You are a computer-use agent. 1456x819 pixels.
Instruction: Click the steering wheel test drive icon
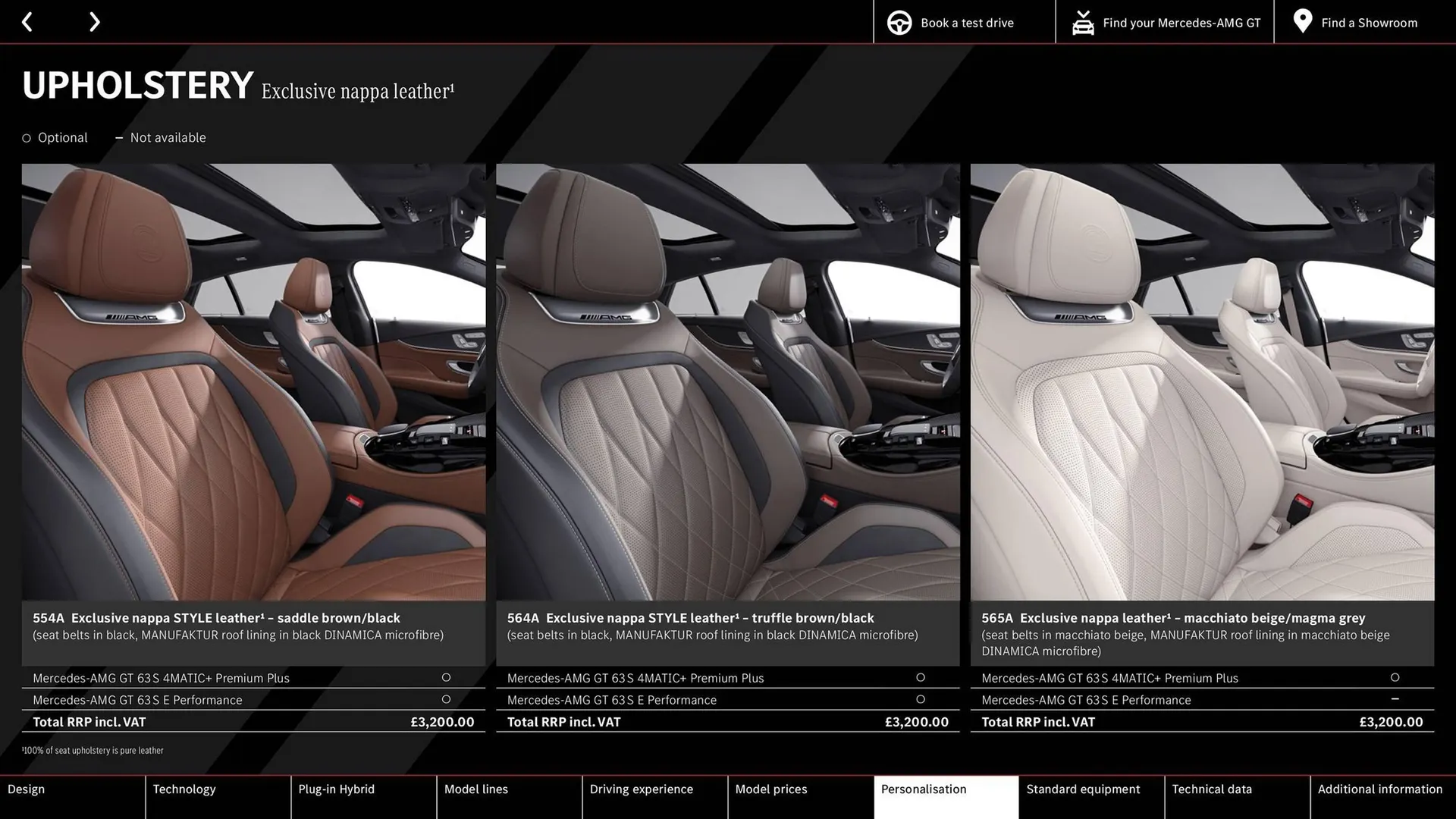click(899, 22)
